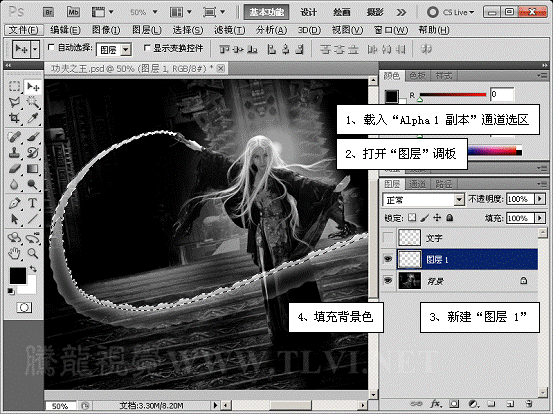Image resolution: width=553 pixels, height=414 pixels.
Task: Select the History Brush tool
Action: tap(33, 152)
